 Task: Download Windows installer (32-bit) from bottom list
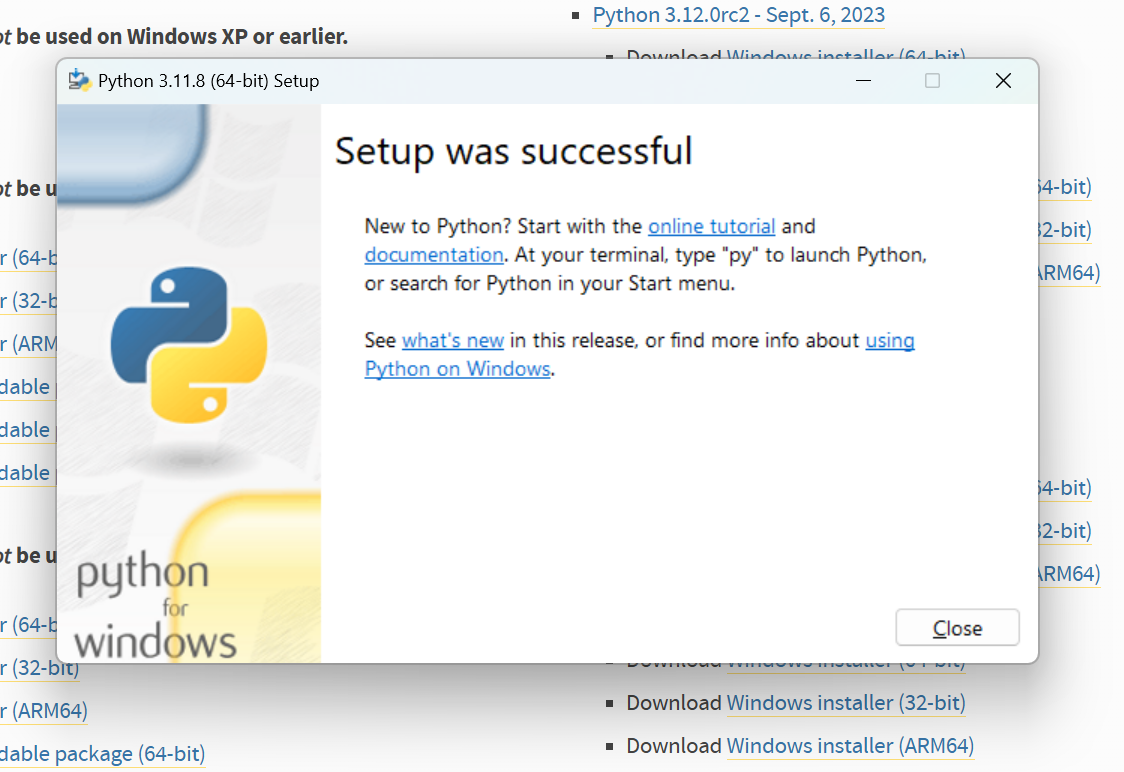pos(846,703)
